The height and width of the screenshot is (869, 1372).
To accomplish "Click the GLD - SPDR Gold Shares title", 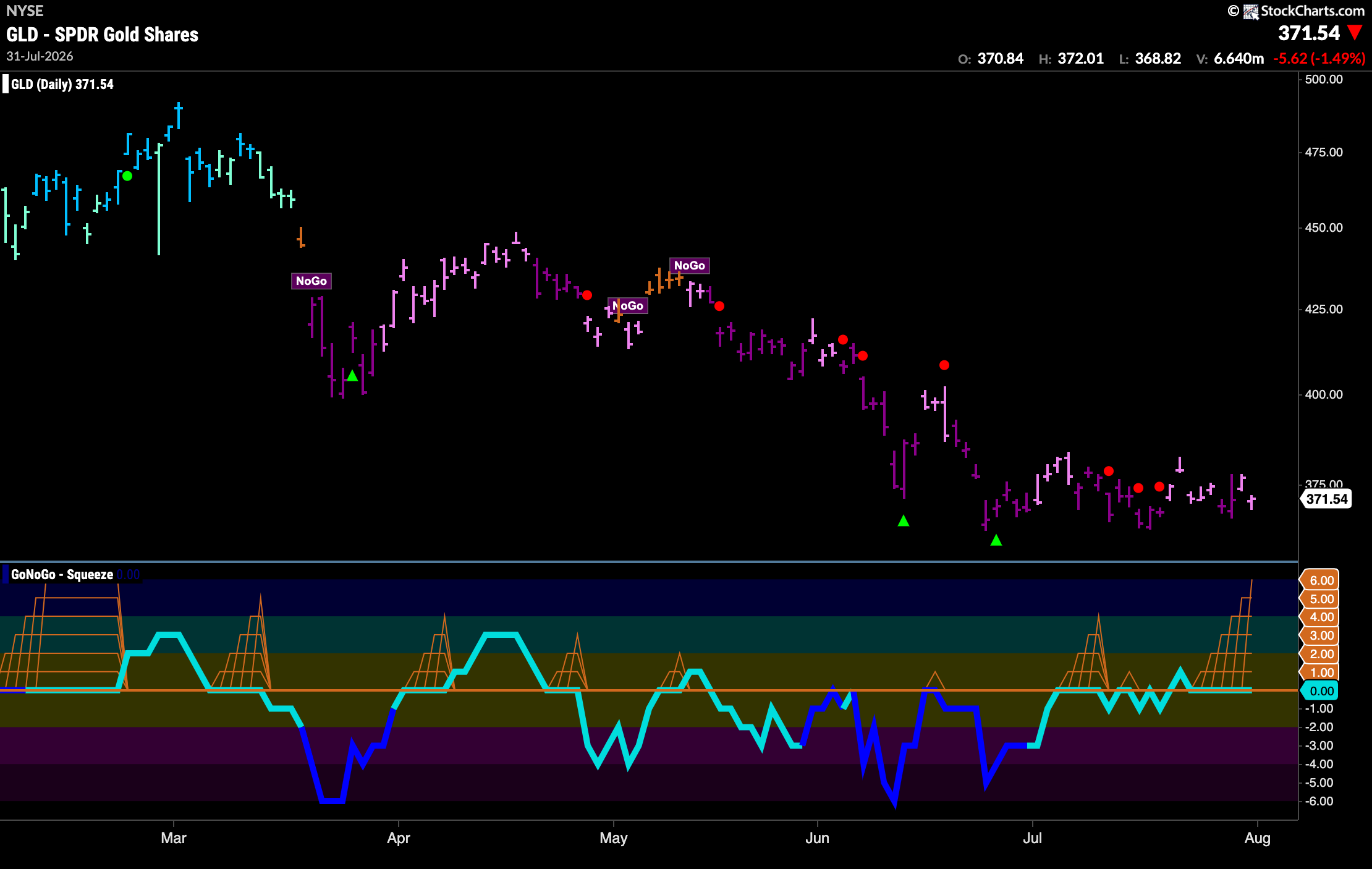I will point(103,35).
